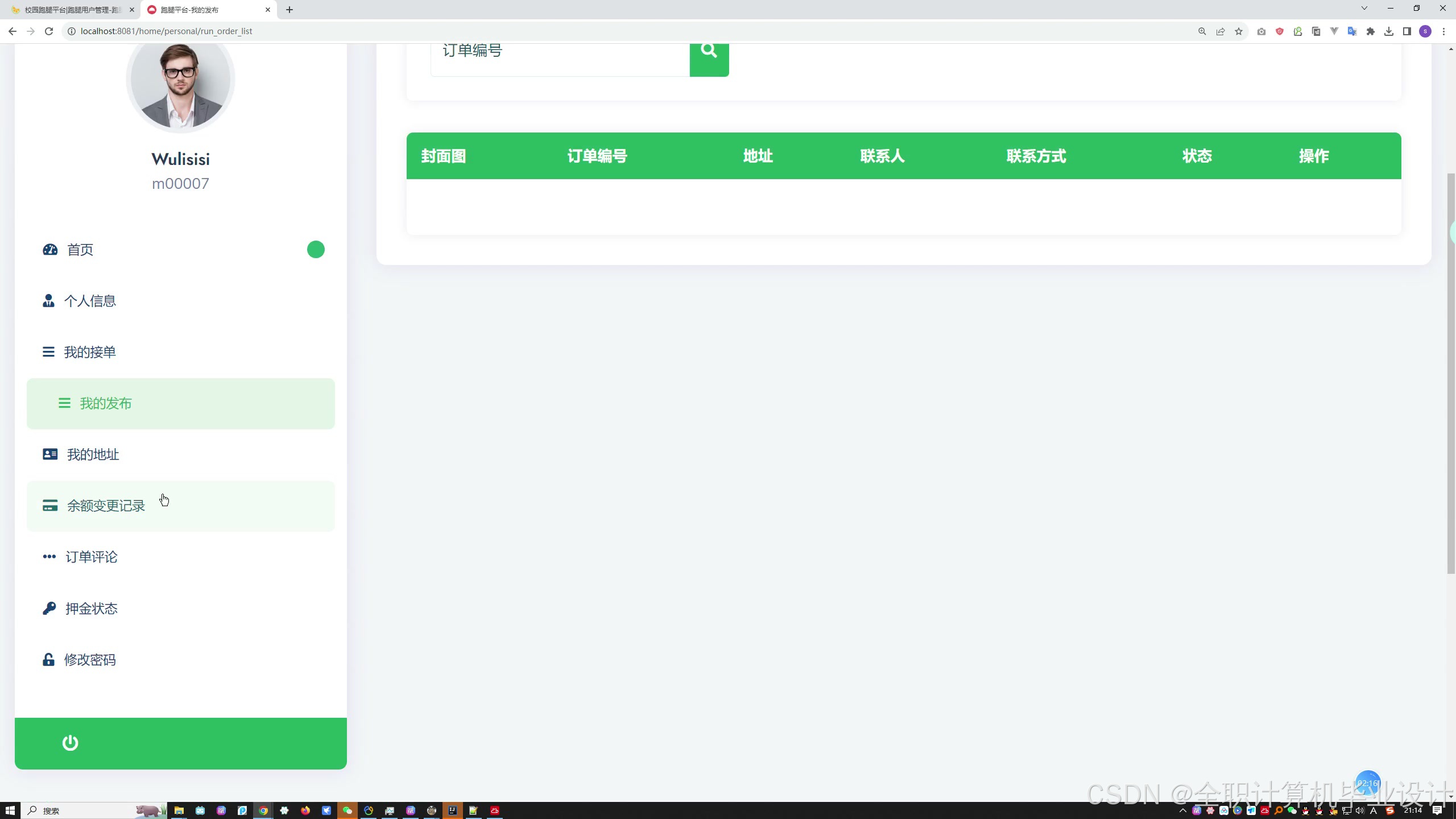Click the 订单评论 dots icon
1456x819 pixels.
pyautogui.click(x=49, y=557)
